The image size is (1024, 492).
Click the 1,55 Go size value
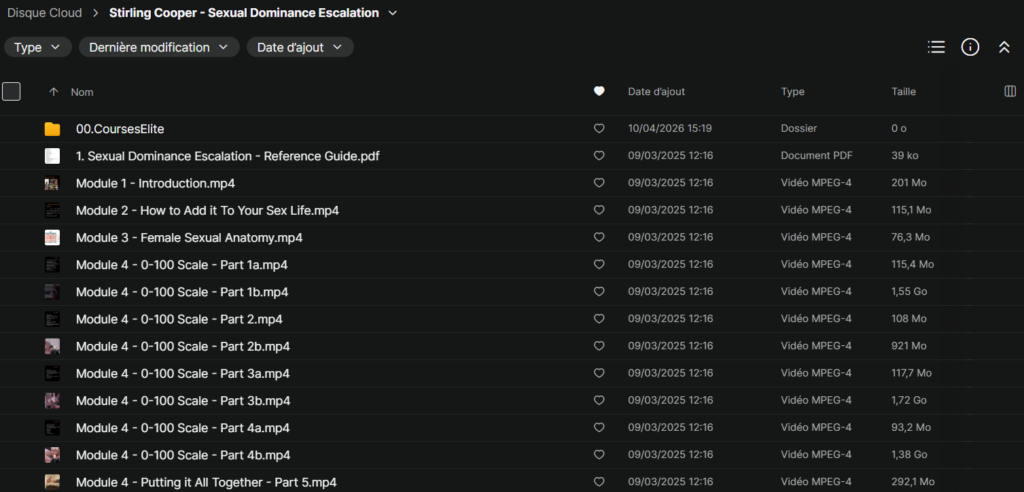908,292
